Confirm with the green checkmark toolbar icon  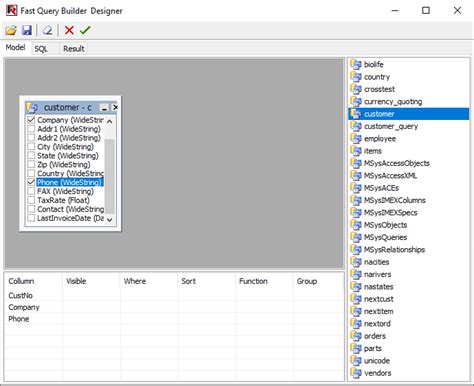pyautogui.click(x=85, y=30)
